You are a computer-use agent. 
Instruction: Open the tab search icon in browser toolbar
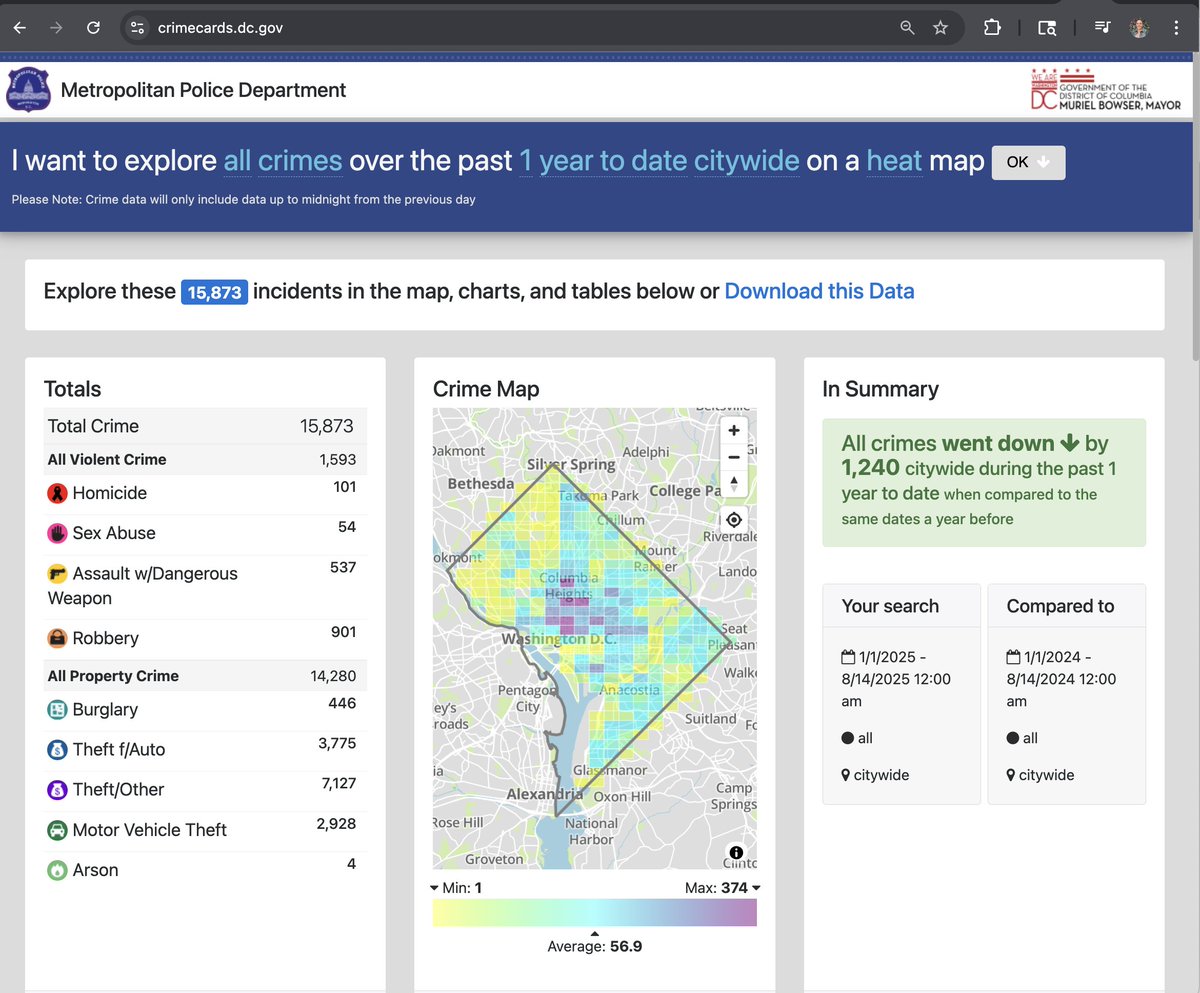pos(1047,28)
